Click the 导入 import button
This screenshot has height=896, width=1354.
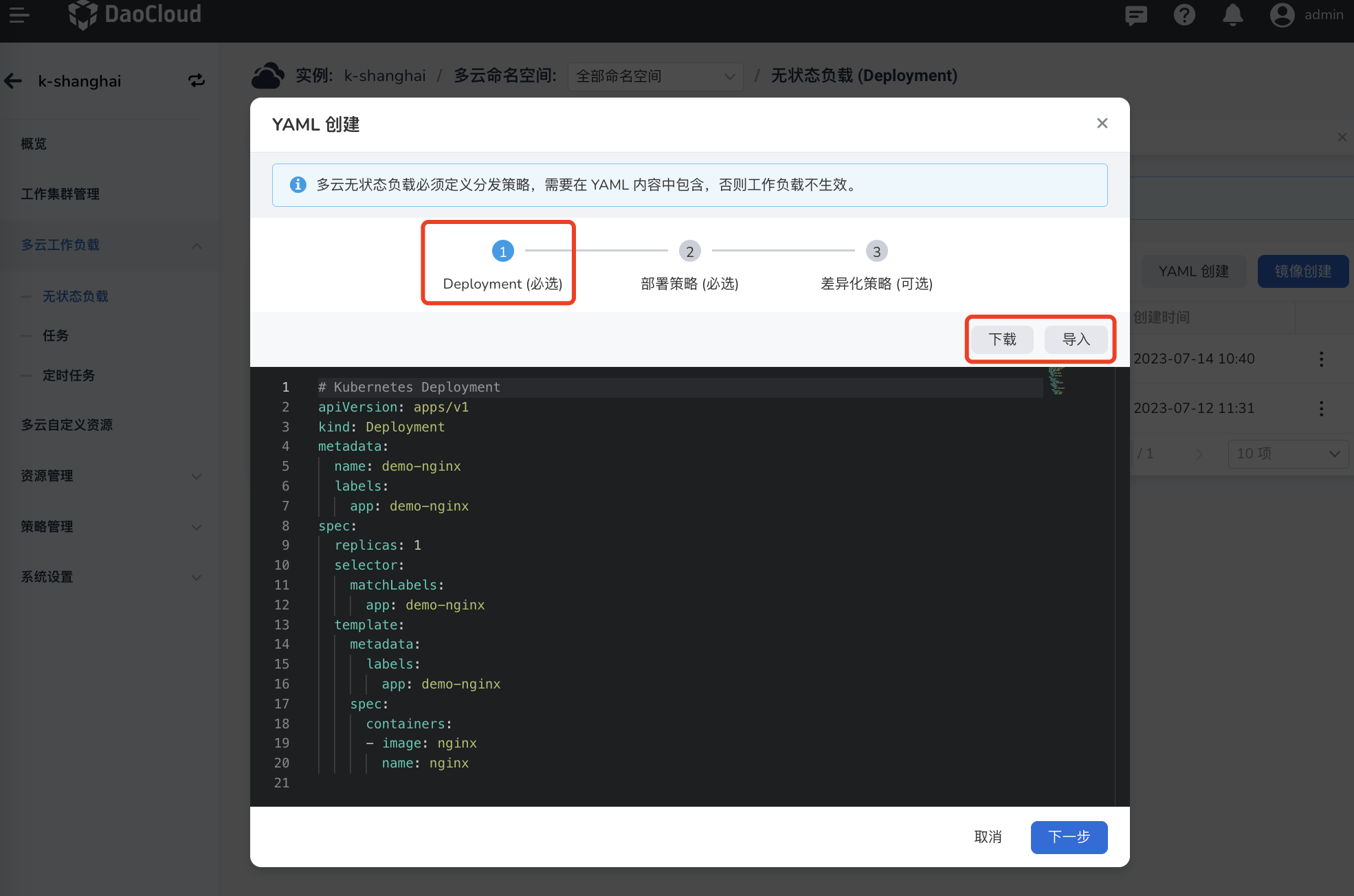click(1076, 339)
